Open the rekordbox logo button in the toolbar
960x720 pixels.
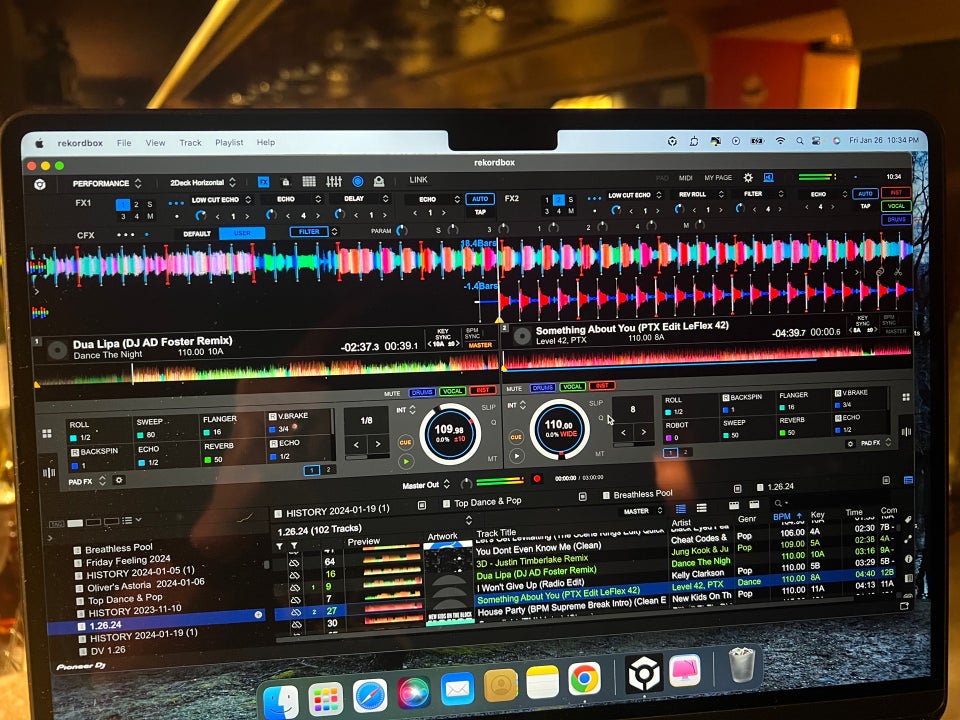(40, 184)
